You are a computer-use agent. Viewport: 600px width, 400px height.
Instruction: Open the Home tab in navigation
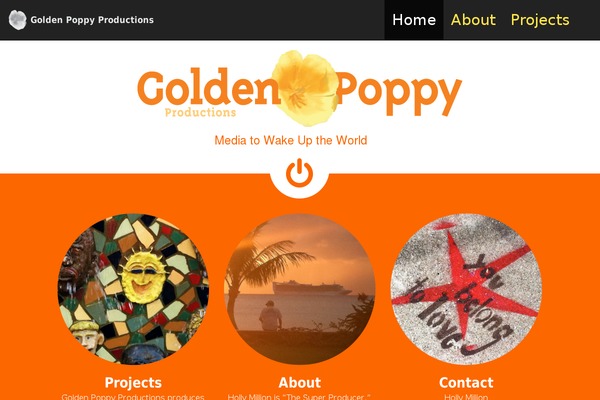pyautogui.click(x=414, y=20)
